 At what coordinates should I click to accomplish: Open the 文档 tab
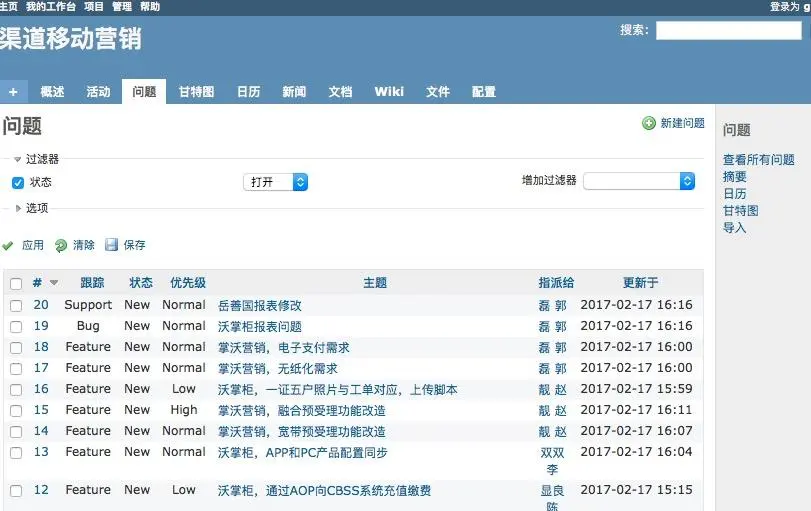(x=340, y=92)
